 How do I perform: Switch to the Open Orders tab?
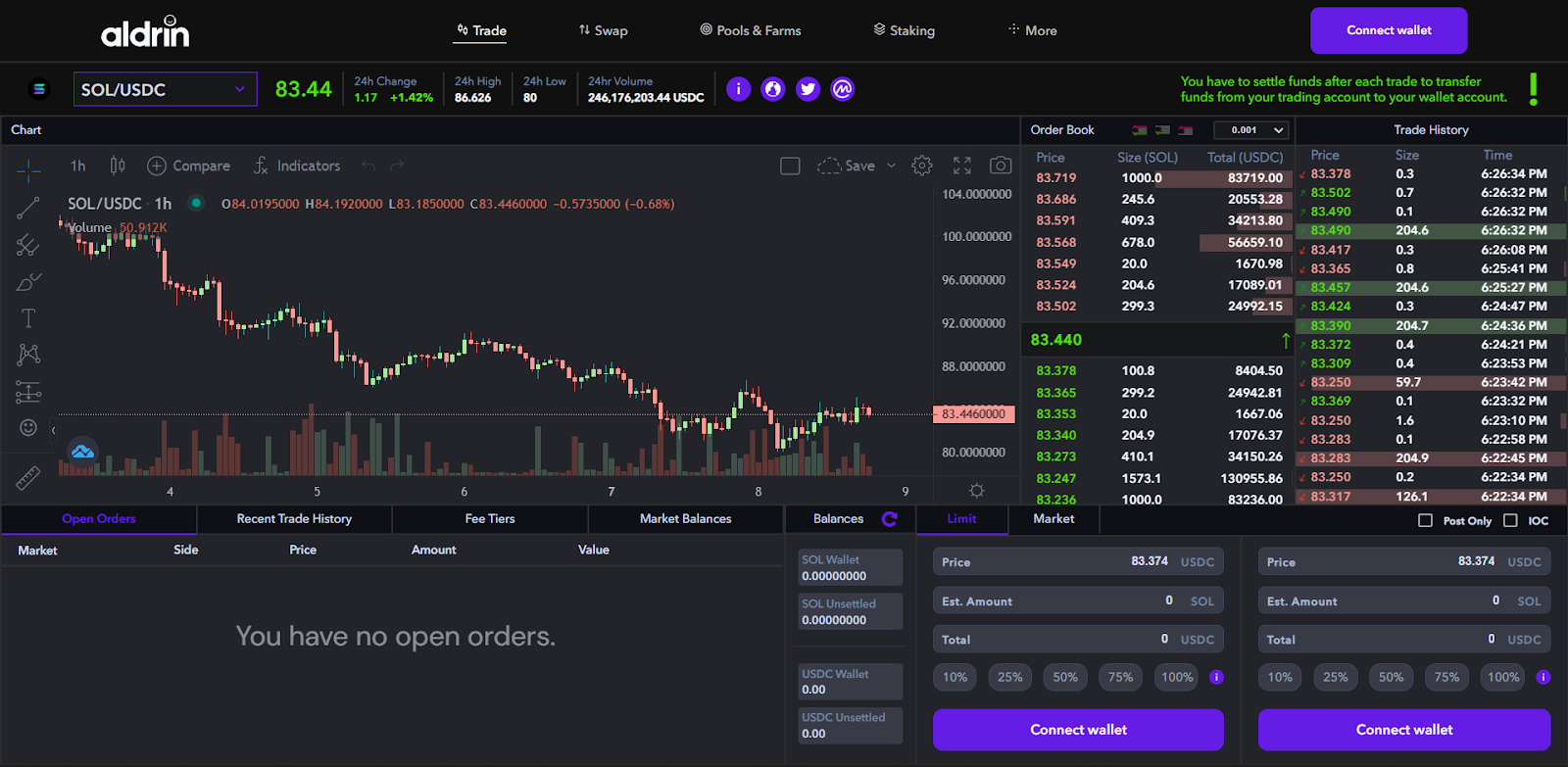99,519
